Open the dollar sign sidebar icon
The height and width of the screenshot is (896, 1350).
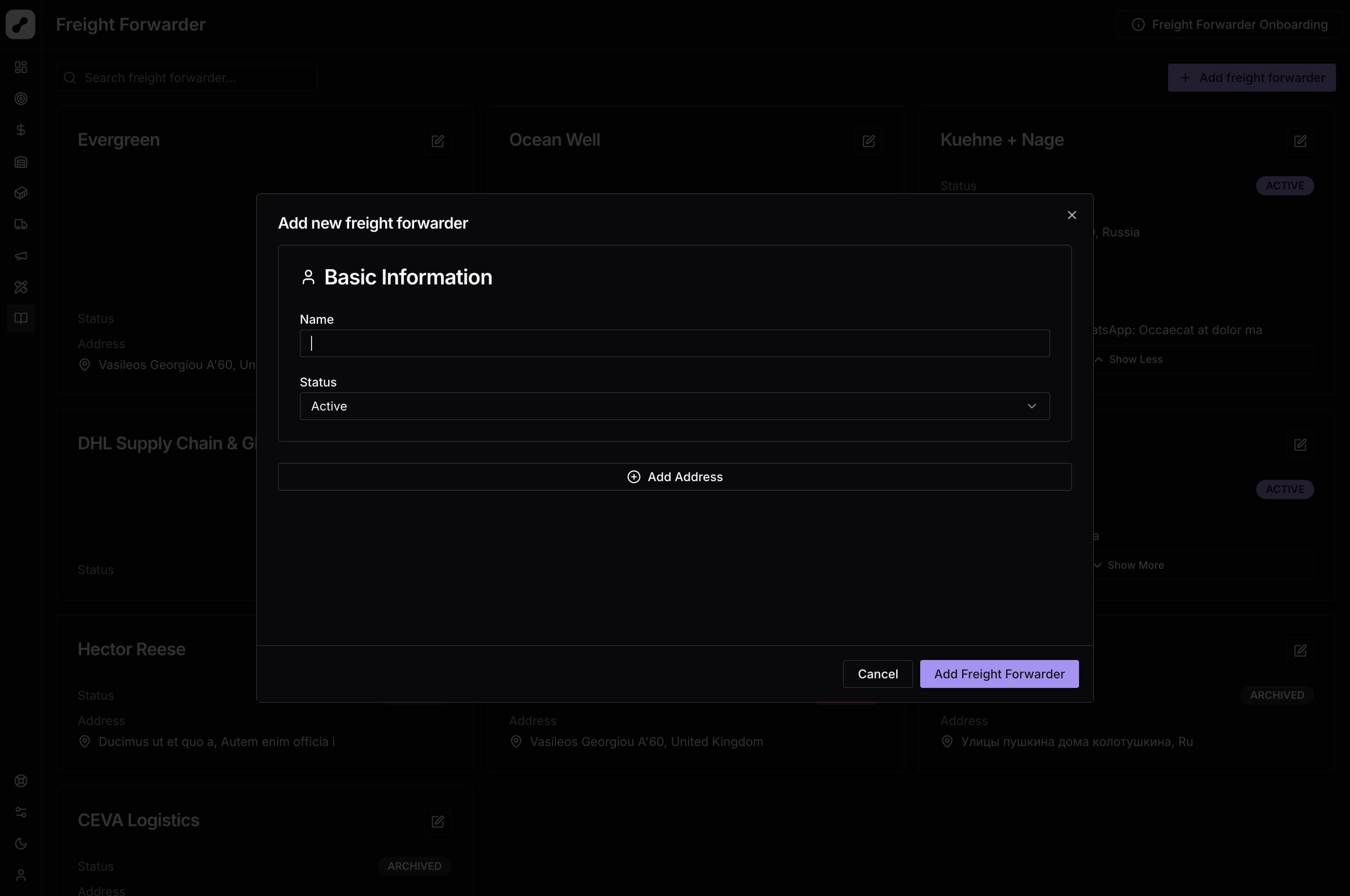click(x=21, y=130)
